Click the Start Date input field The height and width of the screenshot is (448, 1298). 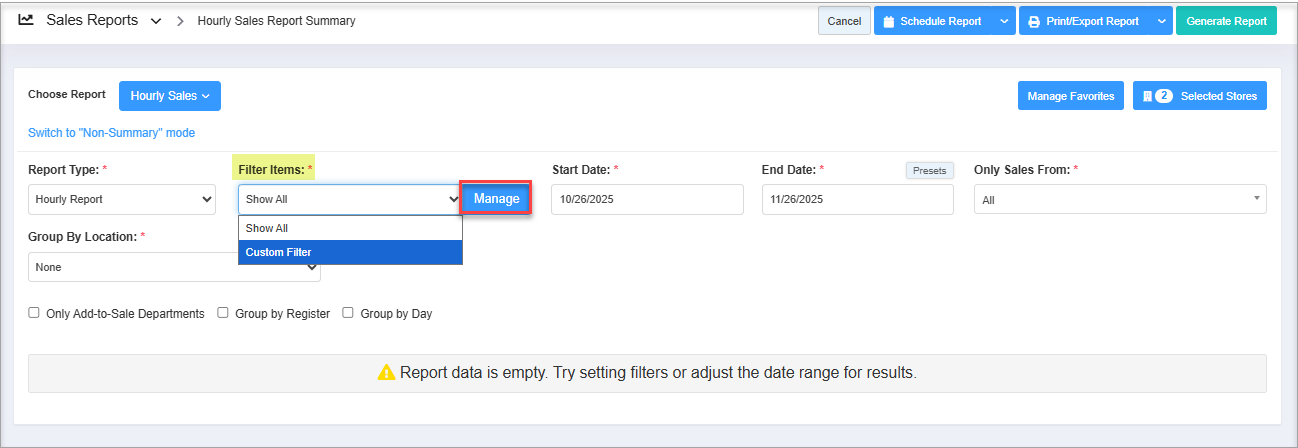pyautogui.click(x=647, y=199)
